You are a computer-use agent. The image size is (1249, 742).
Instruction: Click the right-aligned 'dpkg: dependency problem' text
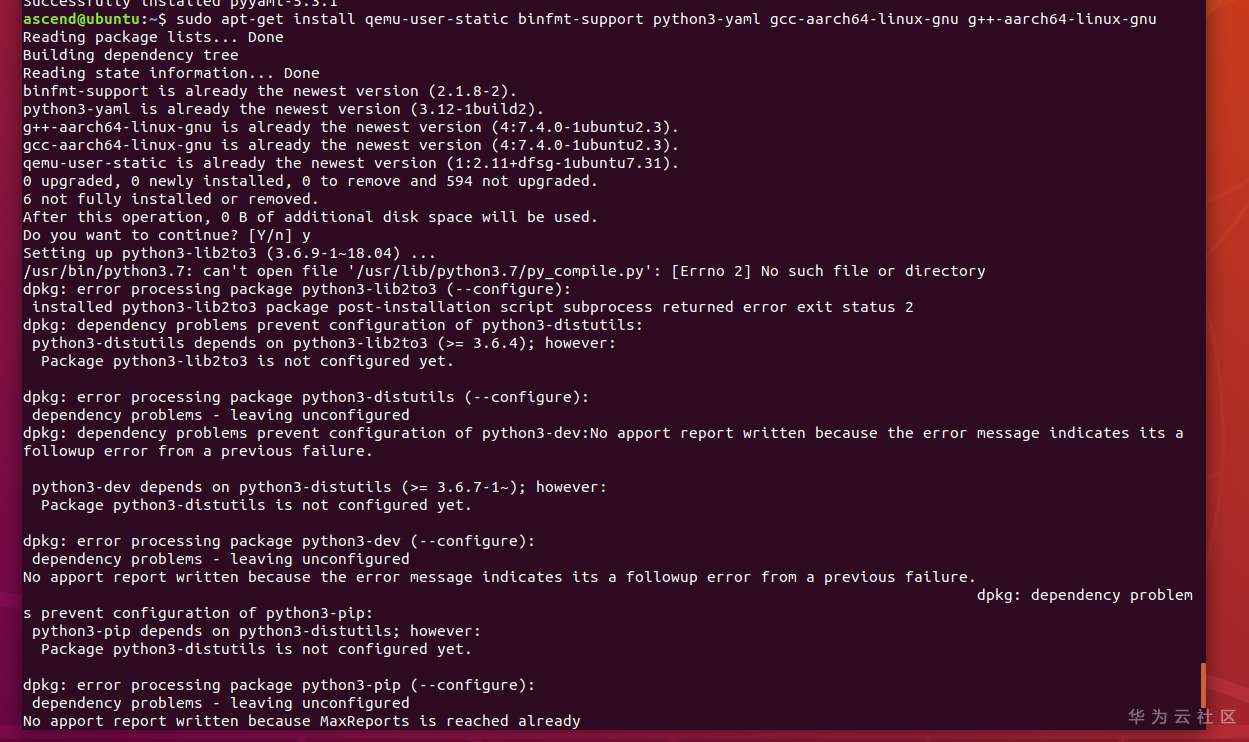[1084, 595]
